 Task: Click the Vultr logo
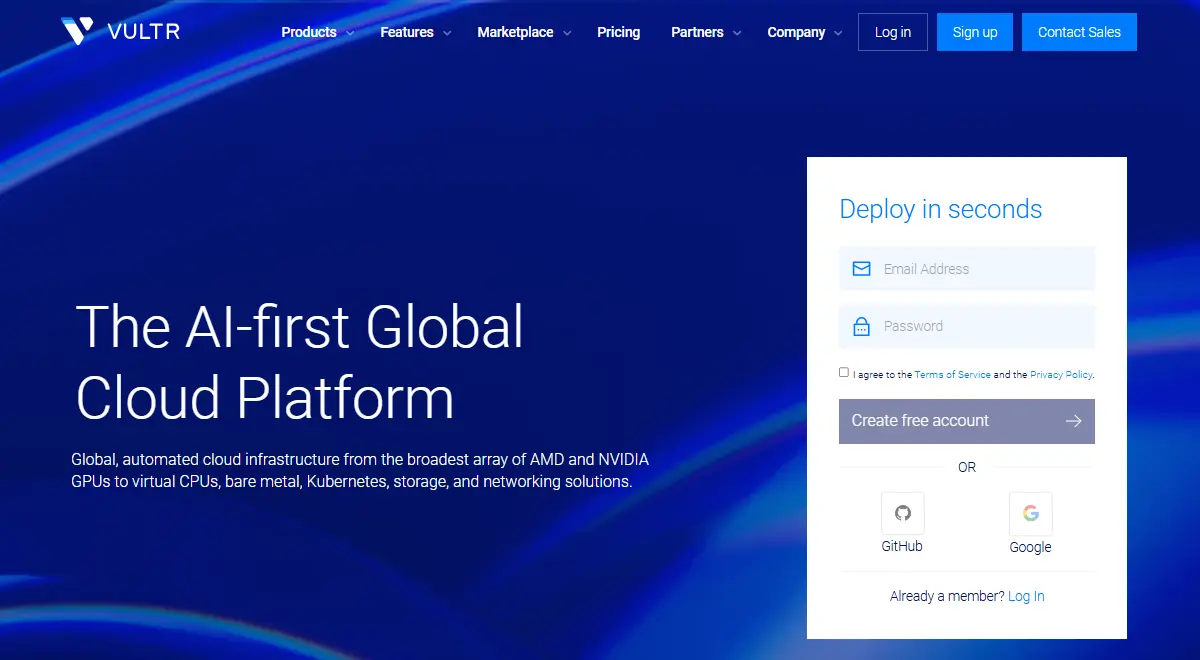tap(120, 30)
